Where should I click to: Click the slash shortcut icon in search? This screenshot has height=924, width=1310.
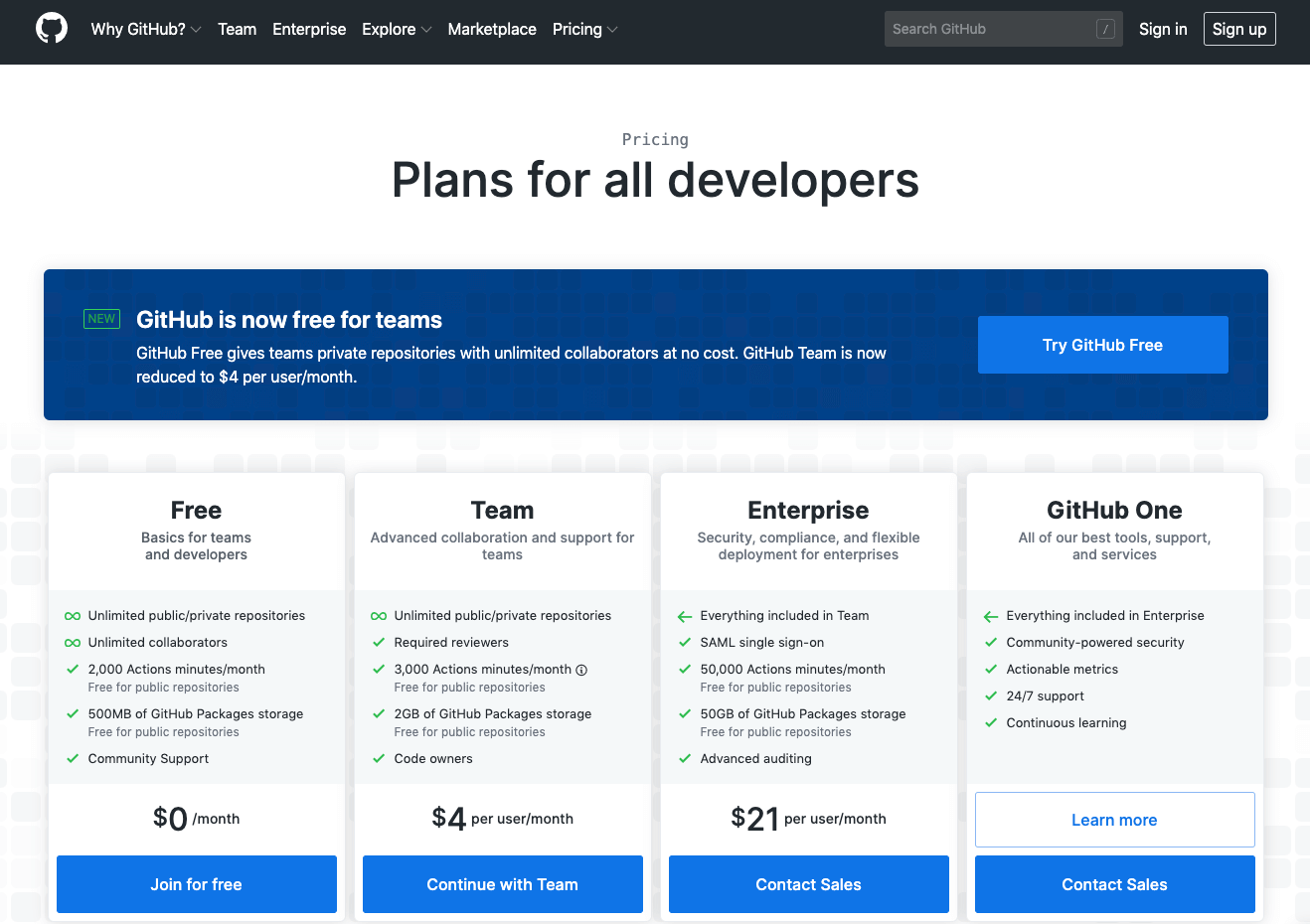click(x=1105, y=30)
